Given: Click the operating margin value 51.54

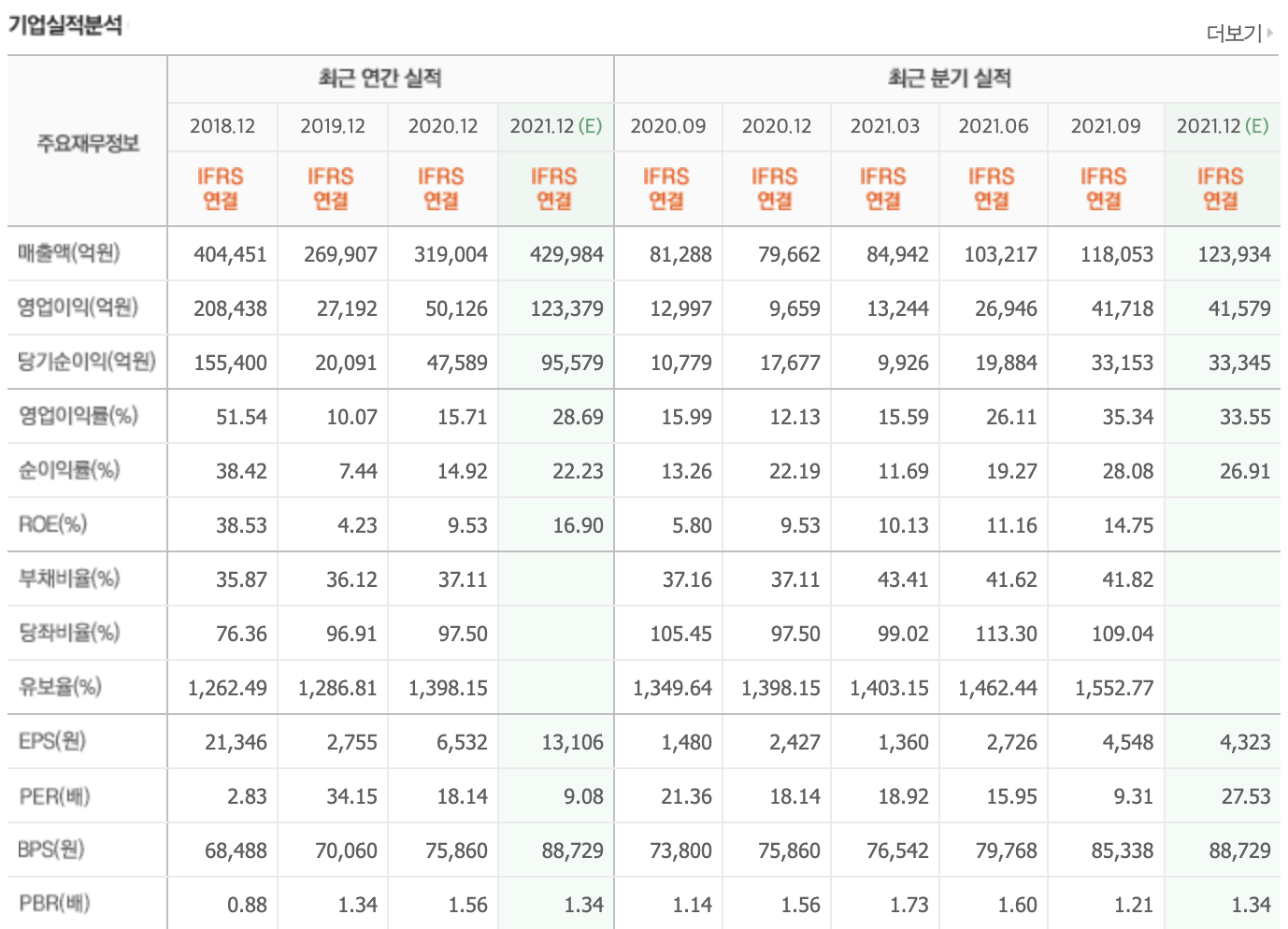Looking at the screenshot, I should (x=241, y=417).
